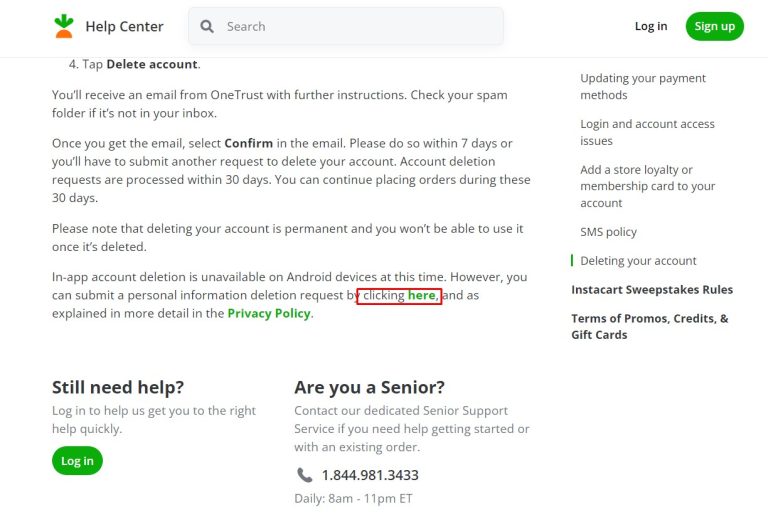
Task: Open the Privacy Policy link
Action: click(269, 313)
